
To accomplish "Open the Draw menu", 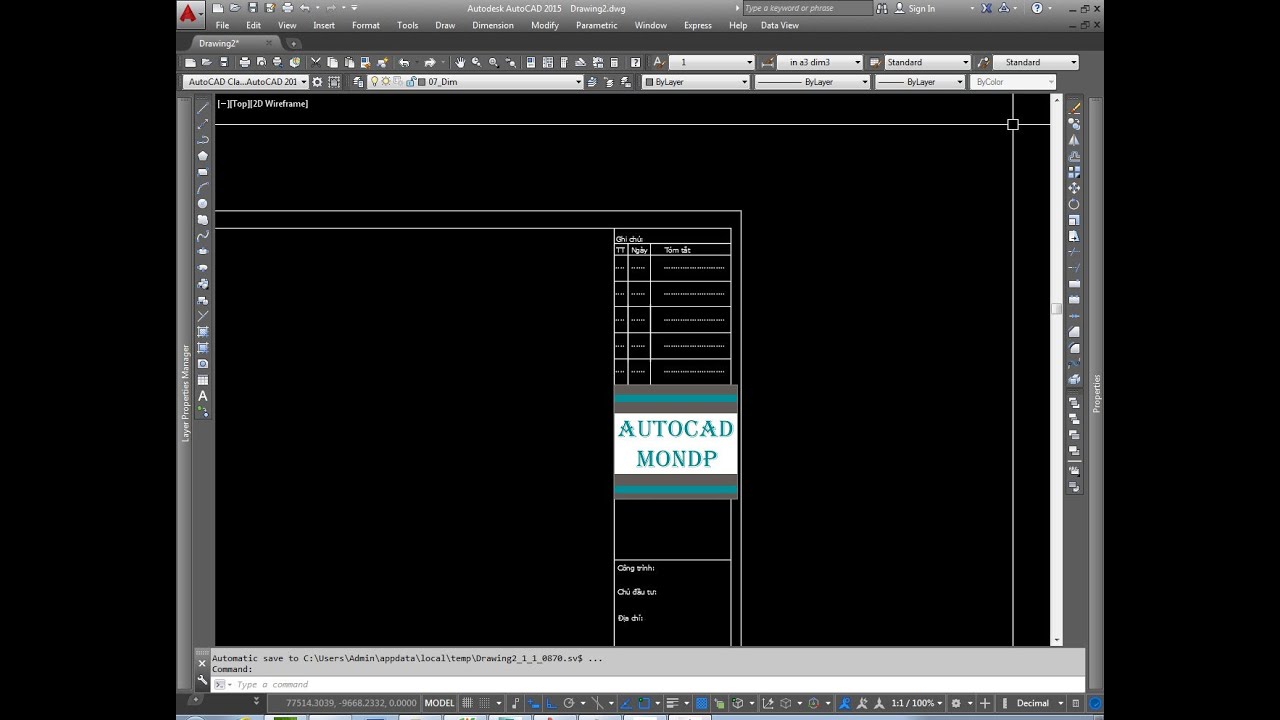I will [x=445, y=25].
